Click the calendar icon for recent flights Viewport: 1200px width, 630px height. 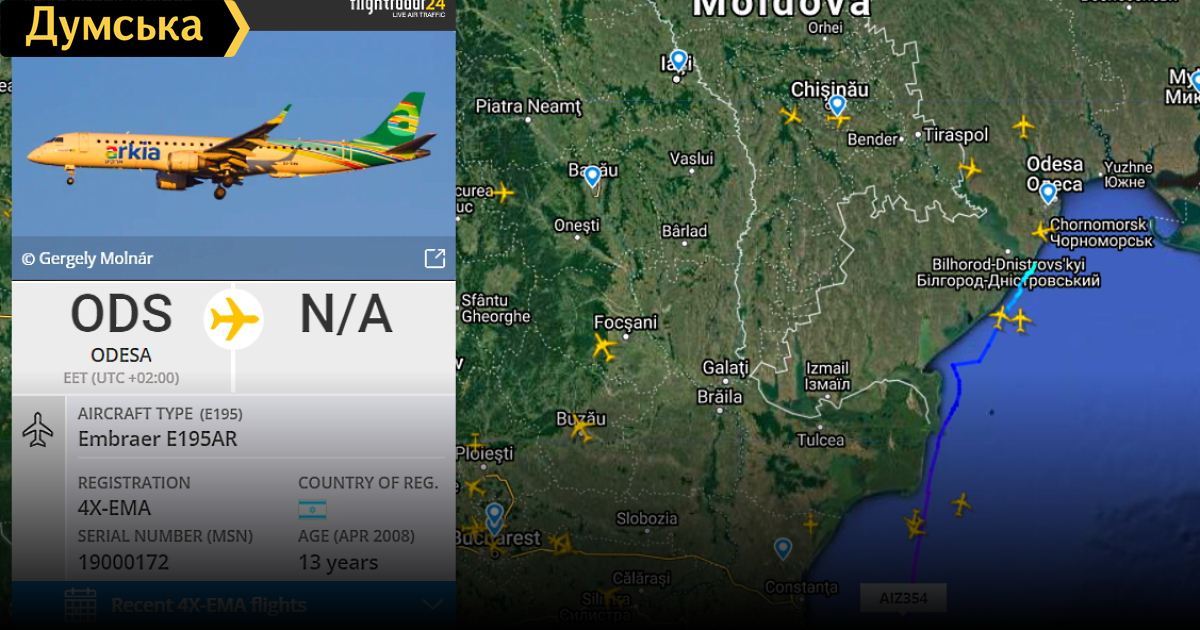(x=80, y=605)
